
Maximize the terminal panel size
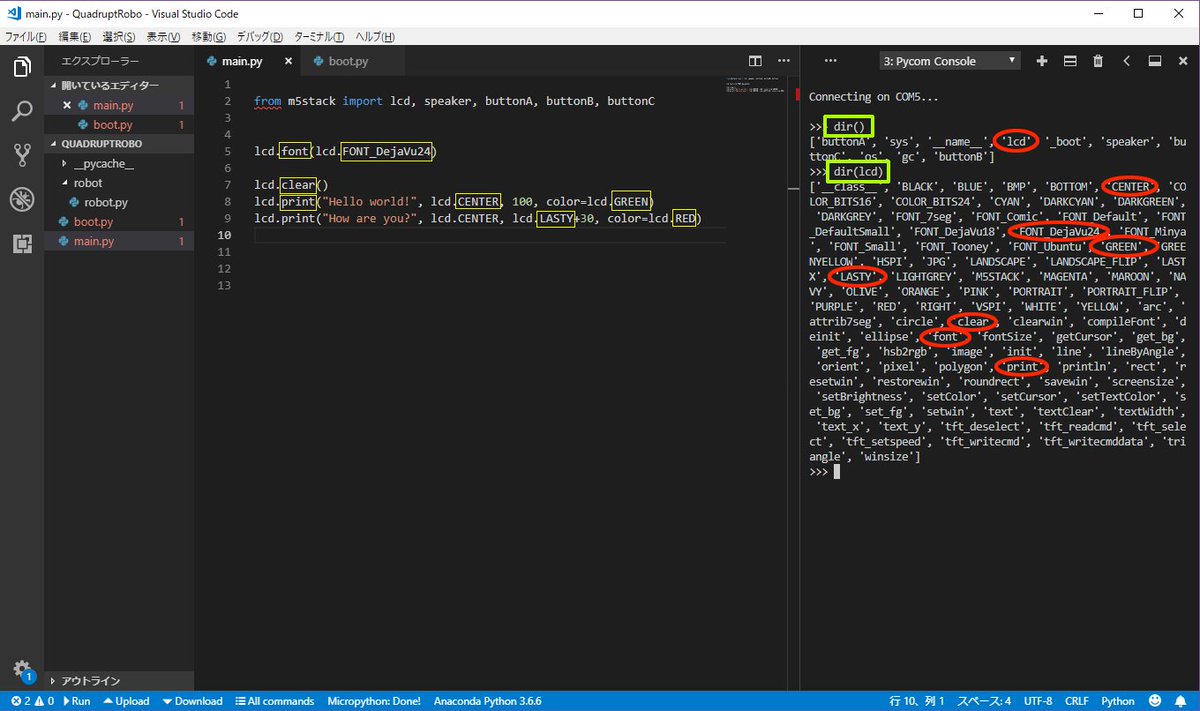click(x=1154, y=61)
